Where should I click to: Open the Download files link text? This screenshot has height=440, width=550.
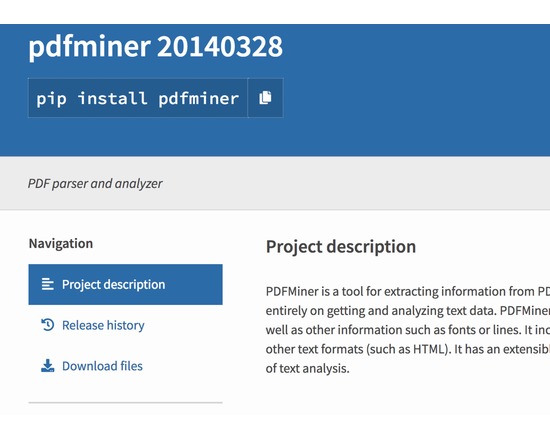102,366
